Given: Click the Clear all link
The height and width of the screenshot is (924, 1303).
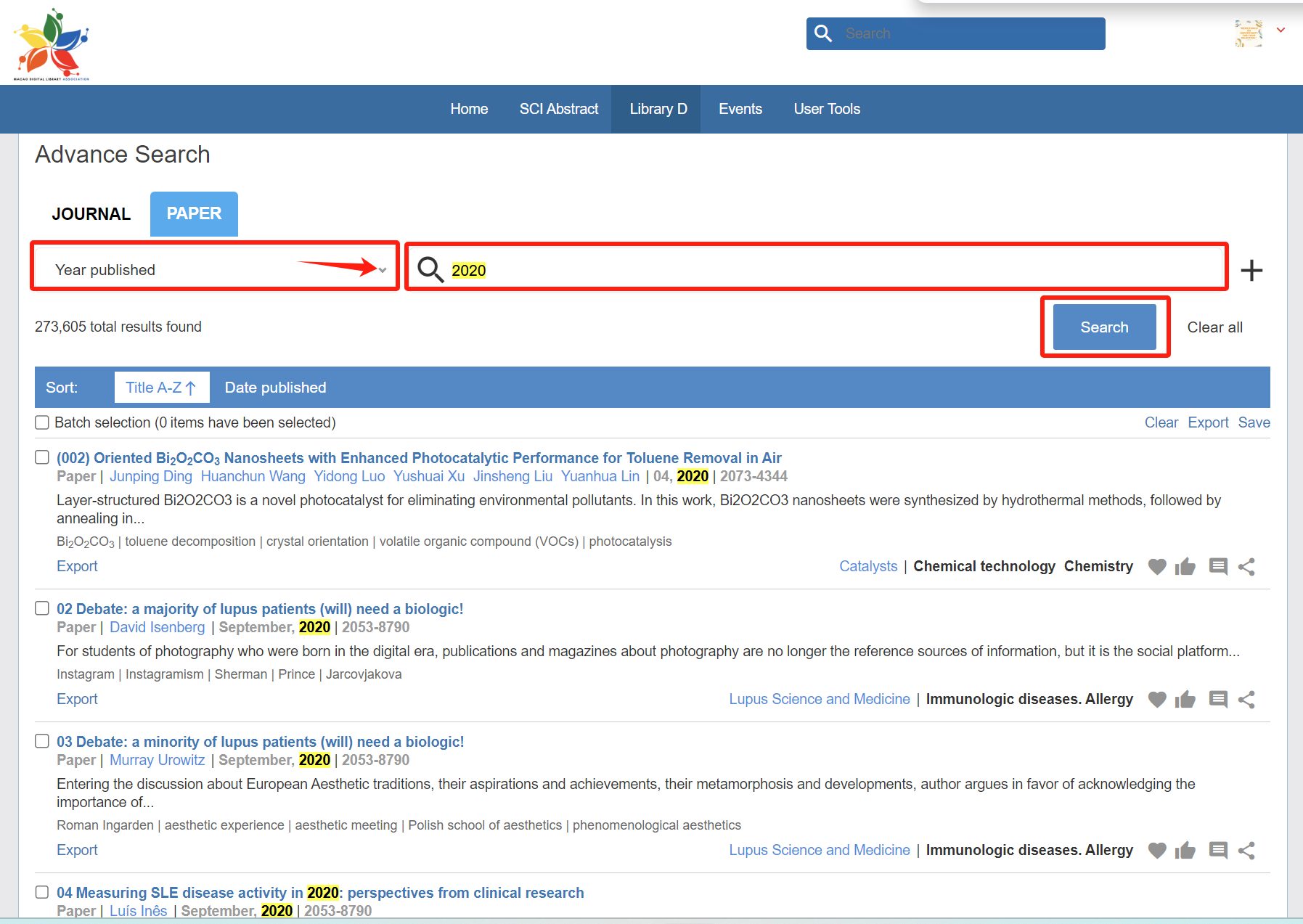Looking at the screenshot, I should [1214, 327].
